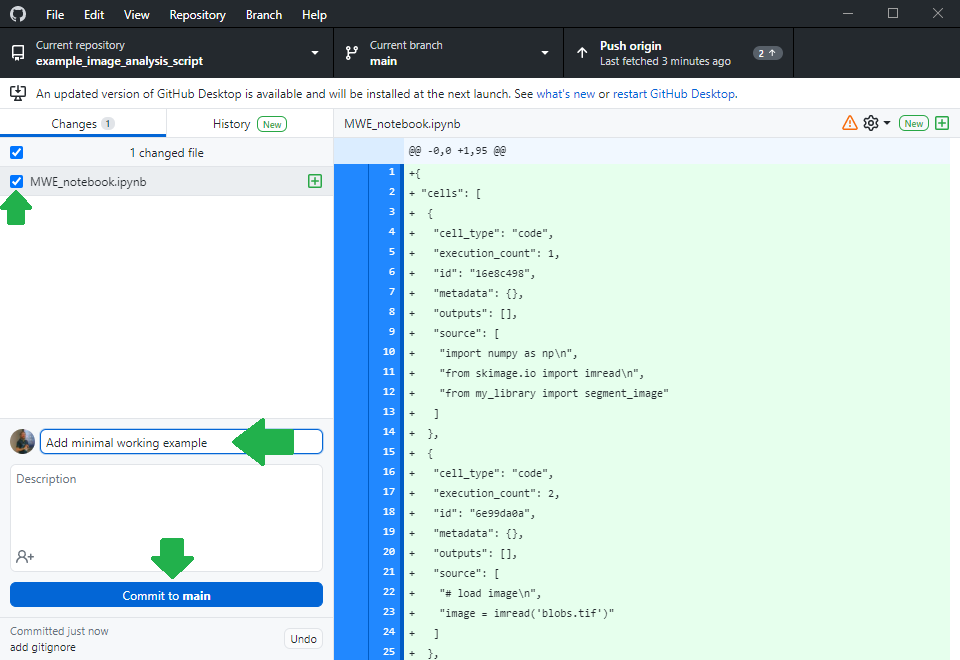
Task: Click added-file status icon beside MWE_notebook.ipynb
Action: pos(315,181)
